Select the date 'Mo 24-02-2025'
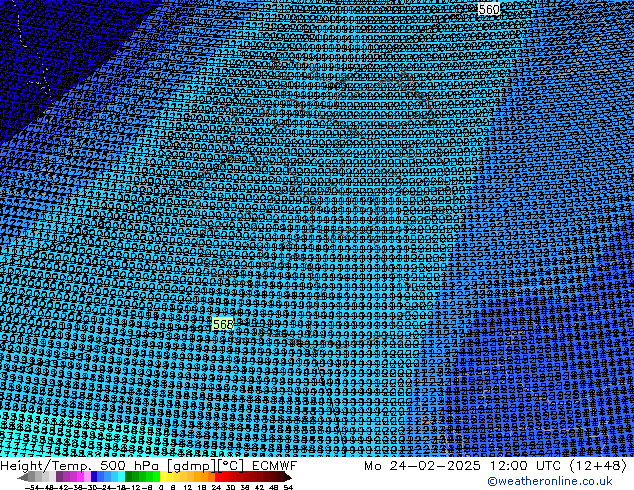634x490 pixels. 422,466
